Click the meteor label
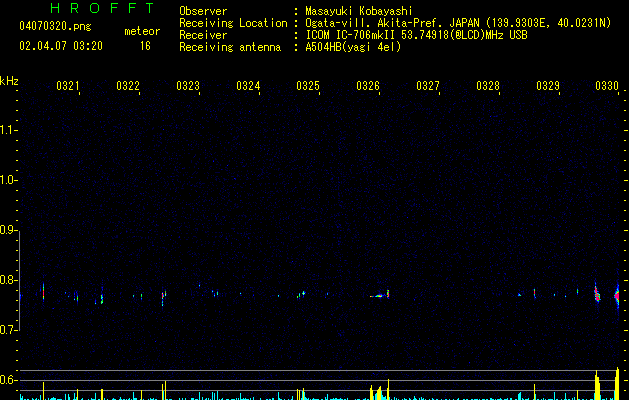Viewport: 629px width, 400px height. [x=142, y=31]
